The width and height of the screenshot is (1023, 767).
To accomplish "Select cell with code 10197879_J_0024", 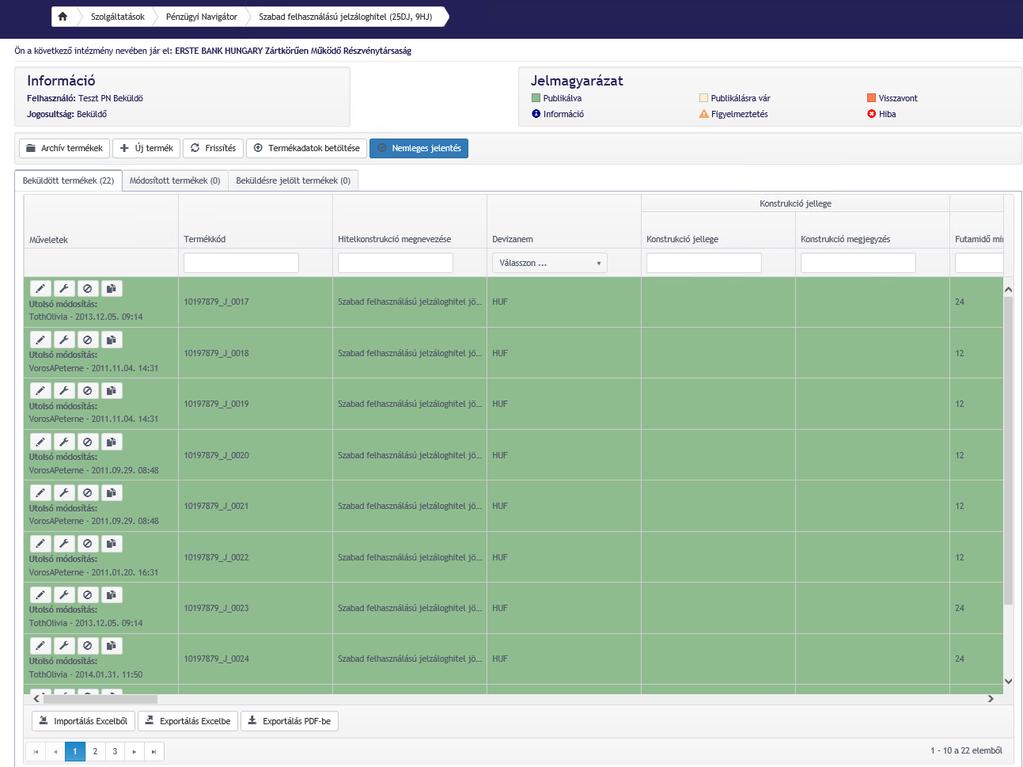I will [x=255, y=659].
